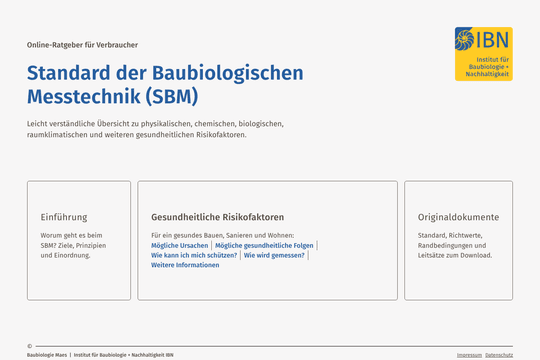Open the Einführung card
Viewport: 540px width, 360px height.
(79, 240)
